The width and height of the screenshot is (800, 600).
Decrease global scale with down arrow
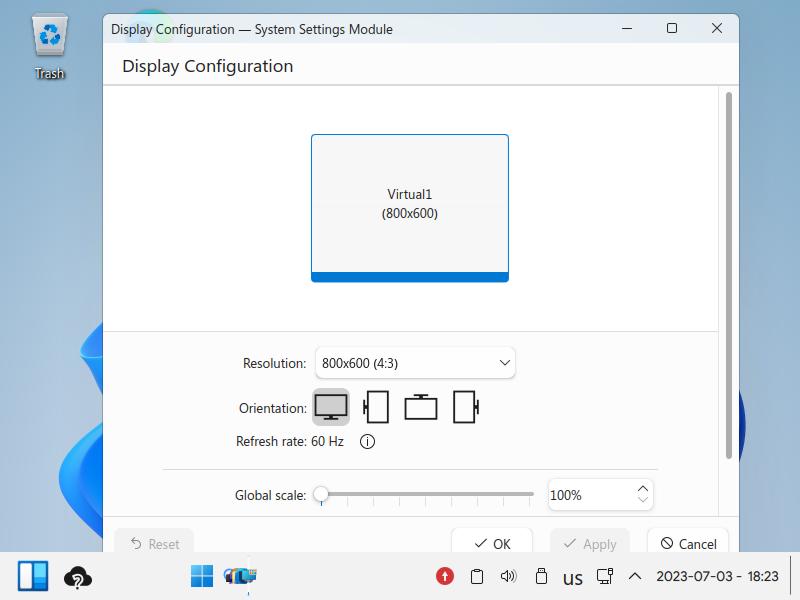tap(642, 499)
